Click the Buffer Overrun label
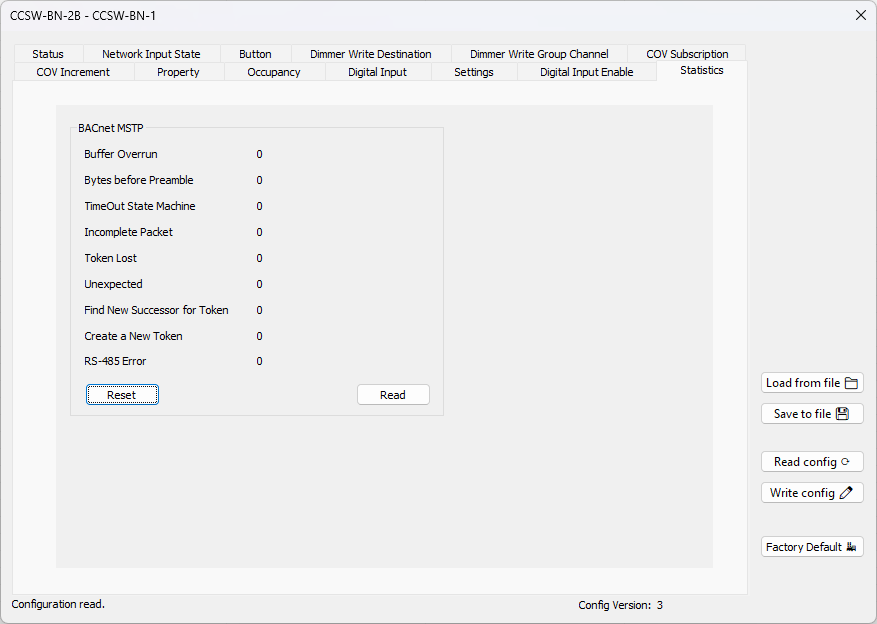Image resolution: width=877 pixels, height=624 pixels. click(x=121, y=154)
